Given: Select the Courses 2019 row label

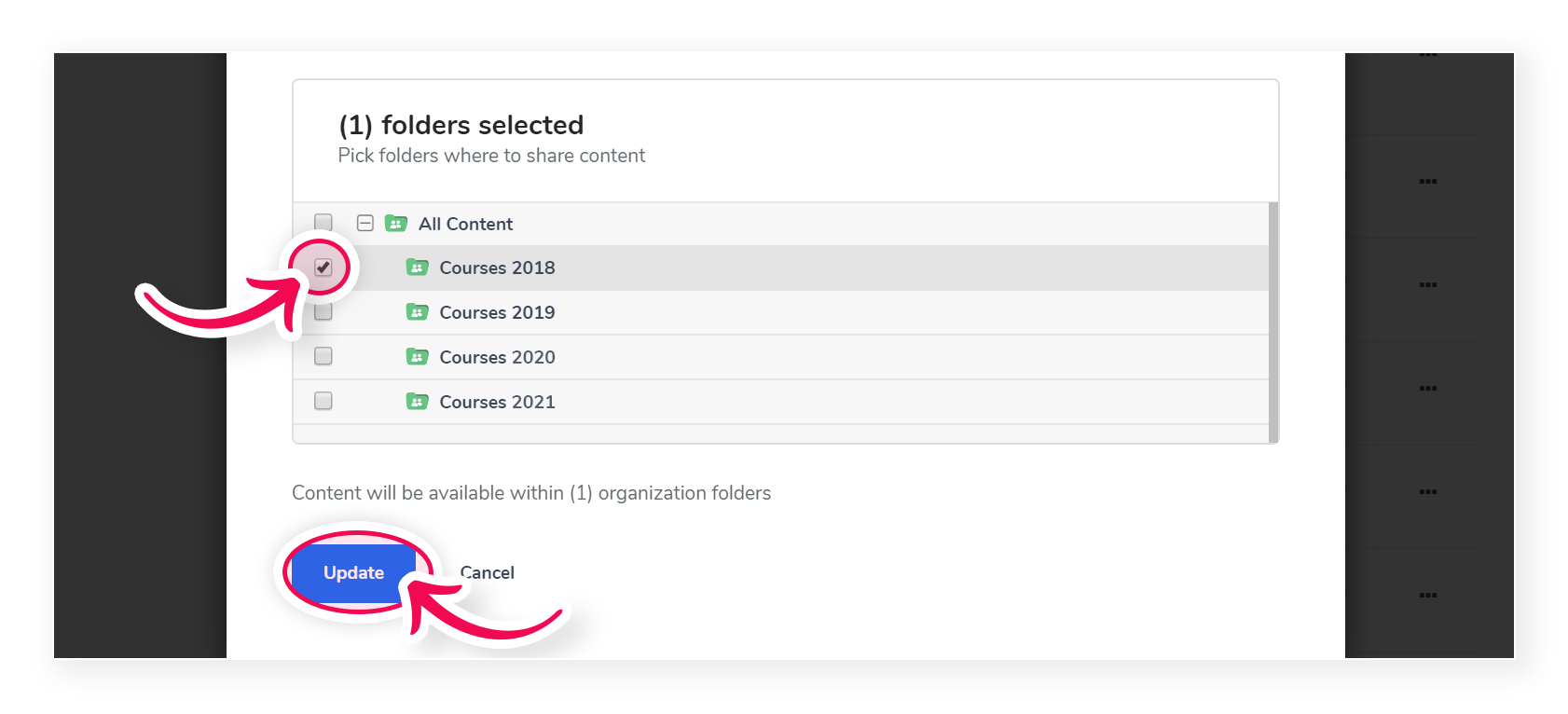Looking at the screenshot, I should 497,312.
